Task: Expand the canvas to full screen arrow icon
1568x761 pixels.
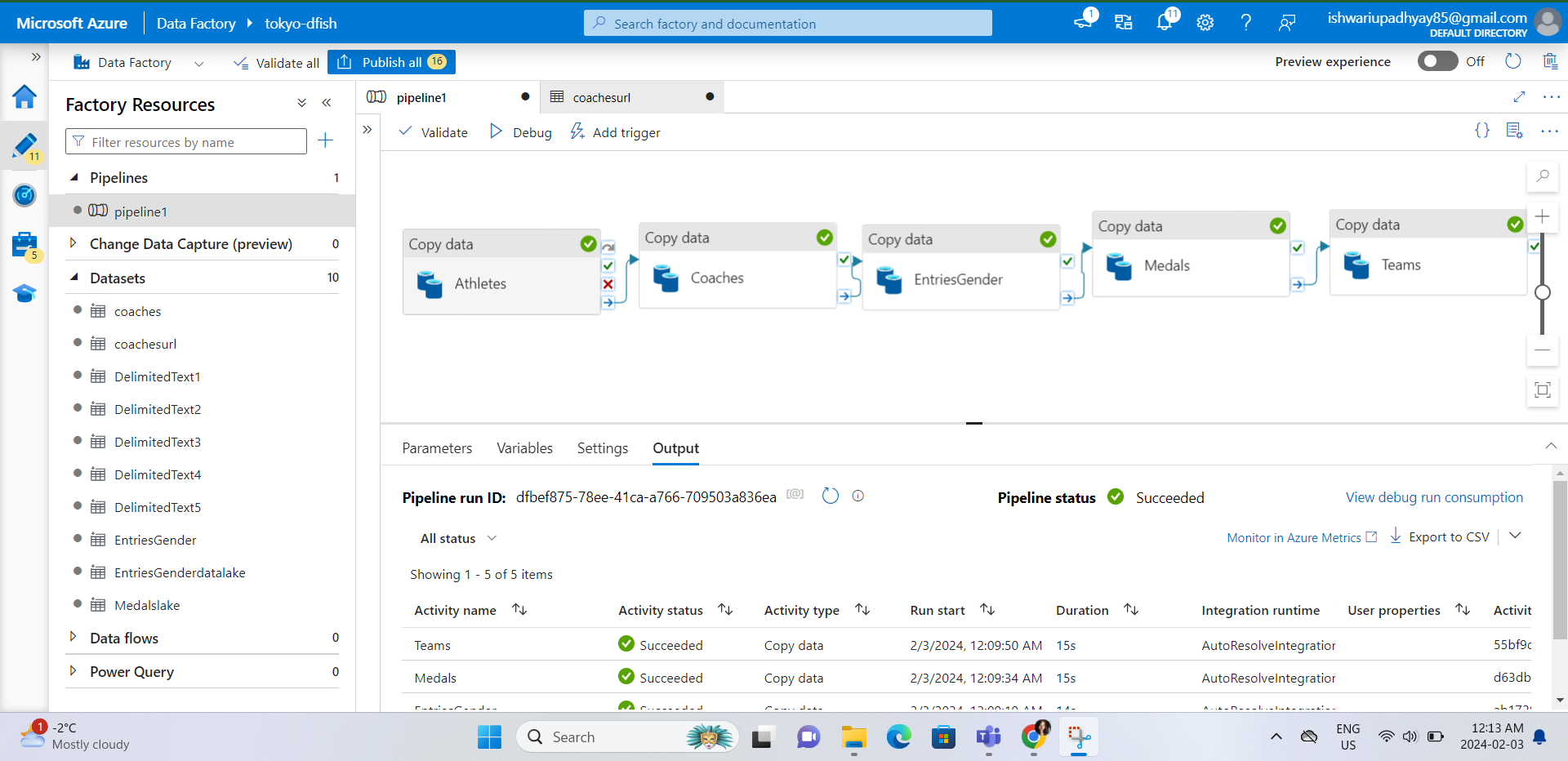Action: point(1519,97)
